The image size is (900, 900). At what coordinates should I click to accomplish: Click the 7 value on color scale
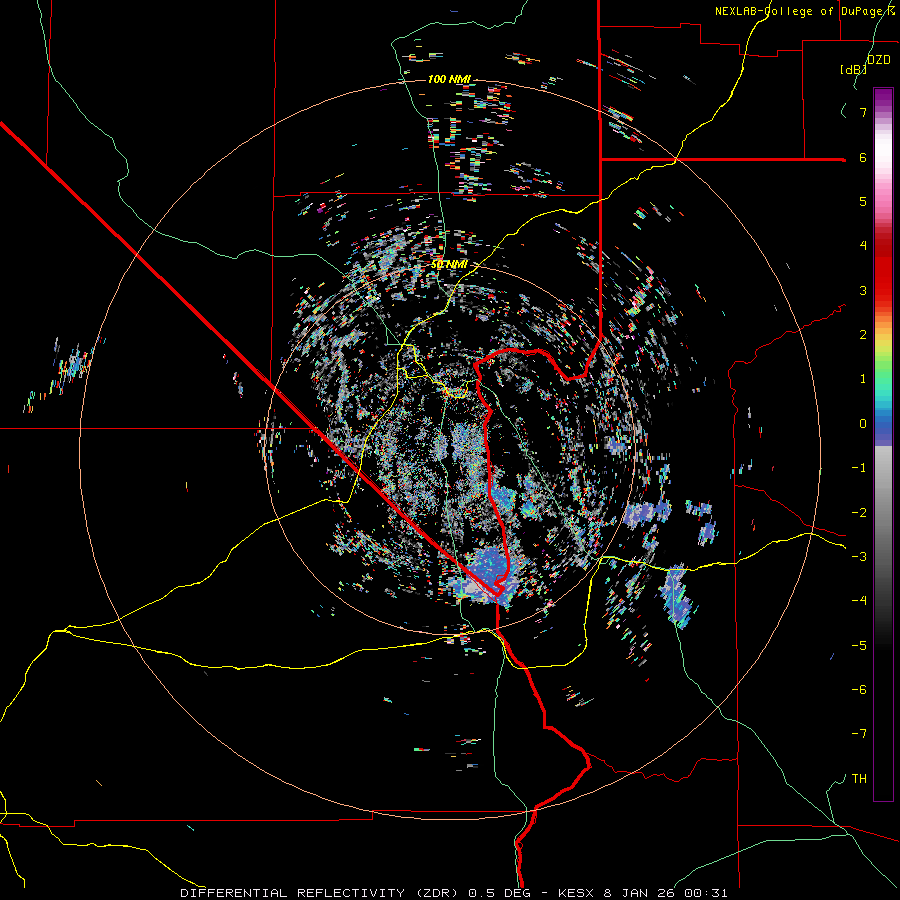point(863,112)
